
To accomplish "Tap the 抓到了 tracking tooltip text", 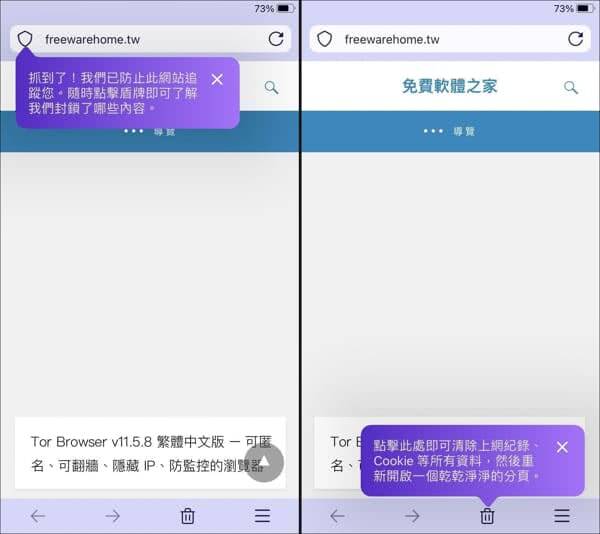I will click(113, 93).
